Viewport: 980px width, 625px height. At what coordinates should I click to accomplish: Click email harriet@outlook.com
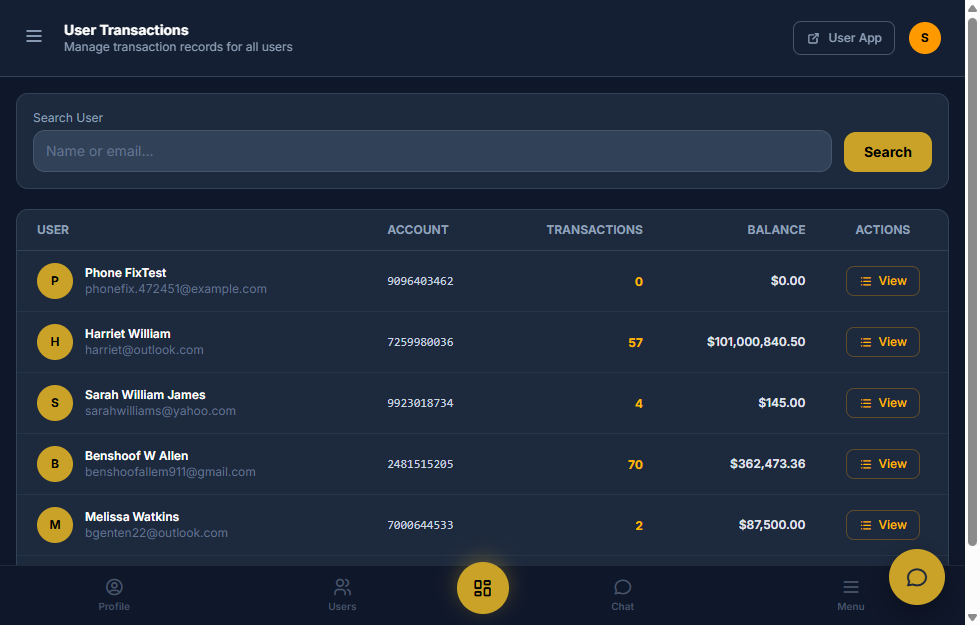coord(144,350)
